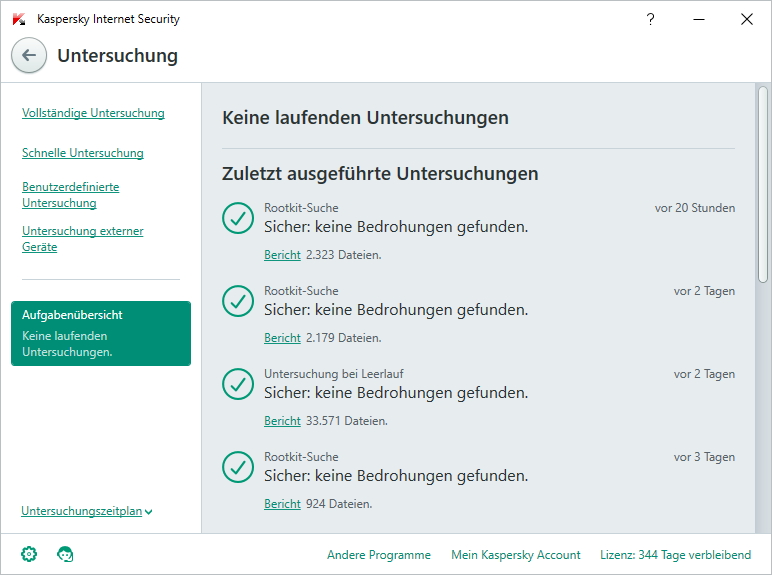
Task: Open Benutzerdefinierte Untersuchung
Action: click(70, 195)
